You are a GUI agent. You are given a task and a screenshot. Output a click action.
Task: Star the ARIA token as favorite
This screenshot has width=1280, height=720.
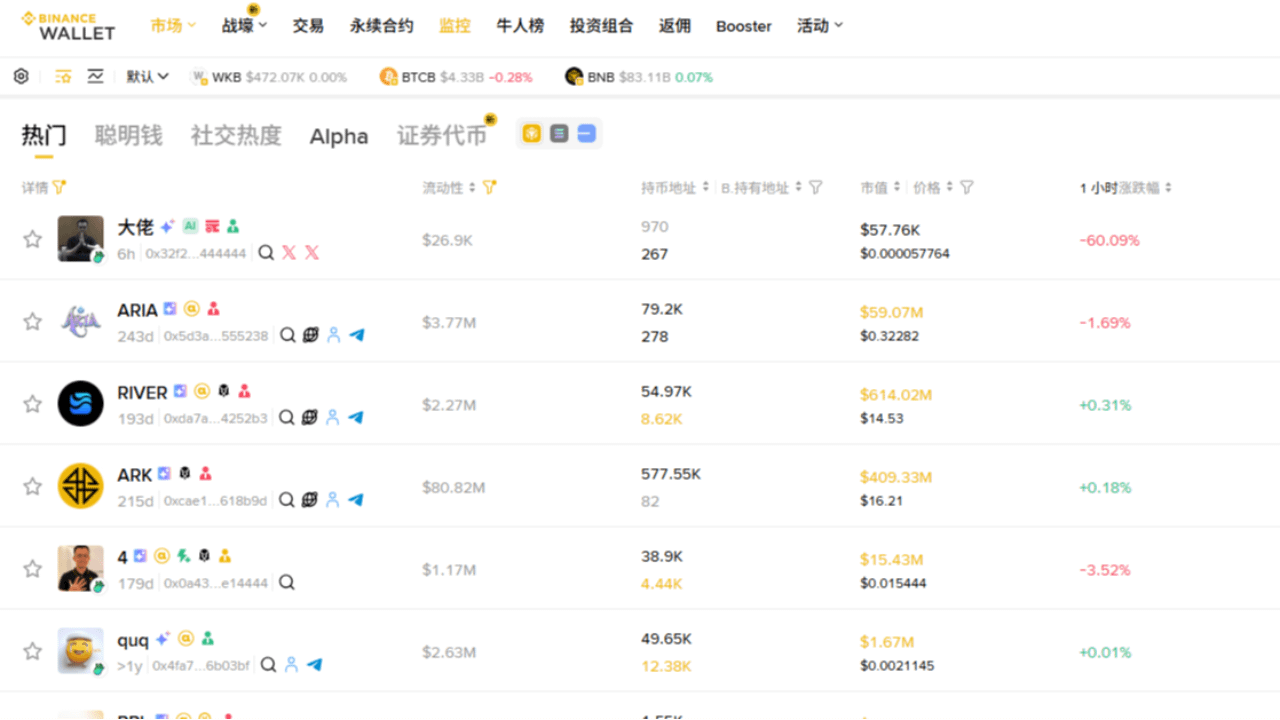(x=33, y=321)
